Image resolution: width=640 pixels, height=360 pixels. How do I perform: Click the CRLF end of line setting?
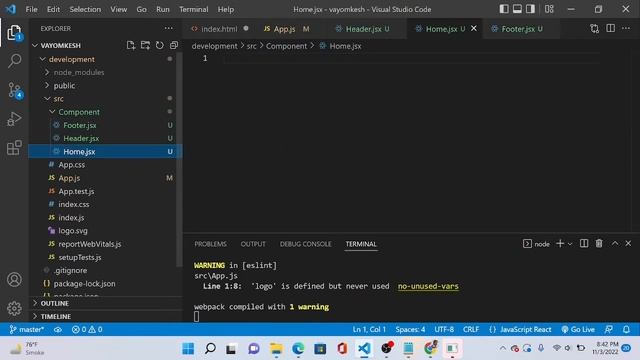pos(471,329)
